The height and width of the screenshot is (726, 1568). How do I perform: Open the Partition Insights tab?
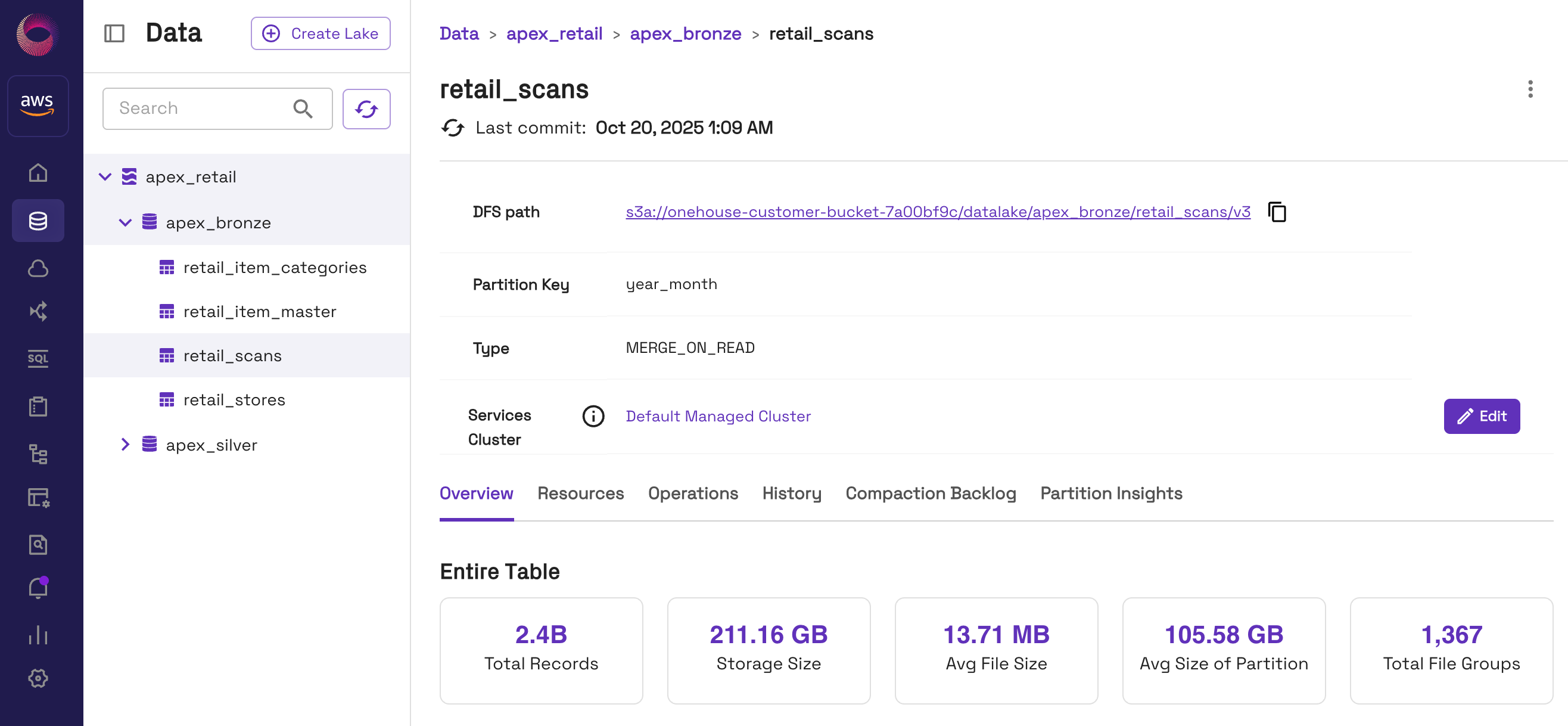click(1111, 493)
